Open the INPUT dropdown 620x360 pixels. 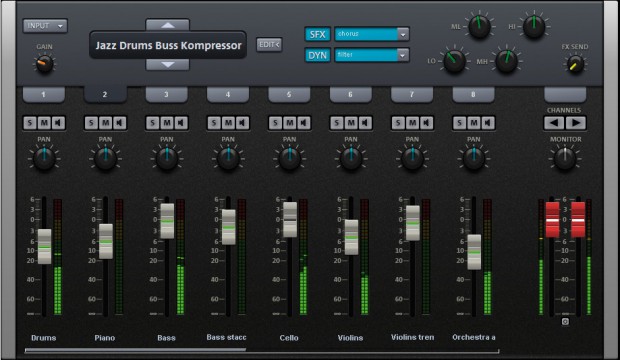(45, 26)
